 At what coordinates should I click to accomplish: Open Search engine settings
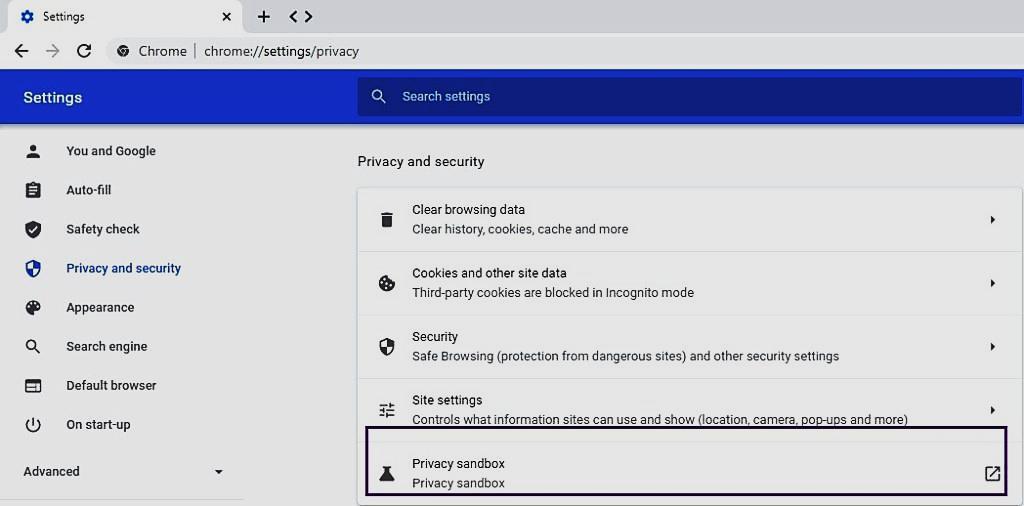106,347
